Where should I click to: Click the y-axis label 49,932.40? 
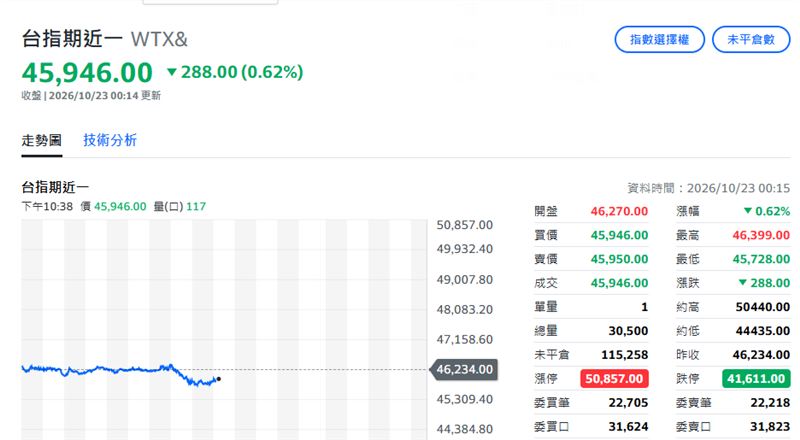[x=464, y=249]
